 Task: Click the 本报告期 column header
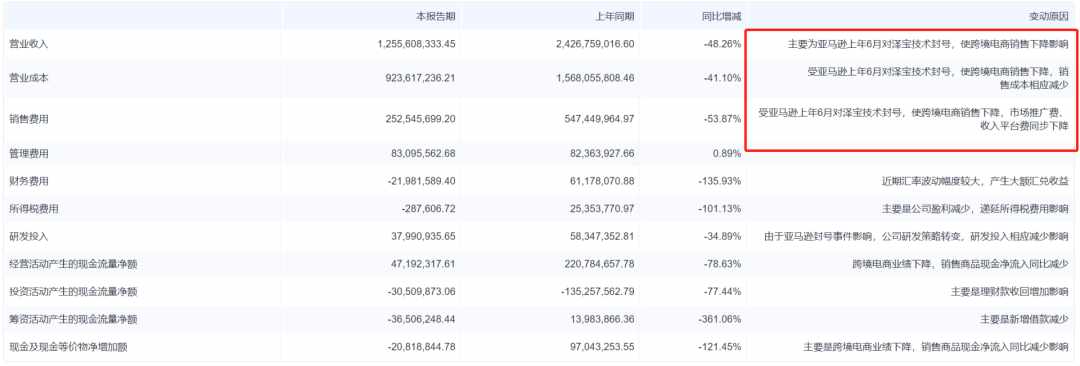point(437,15)
